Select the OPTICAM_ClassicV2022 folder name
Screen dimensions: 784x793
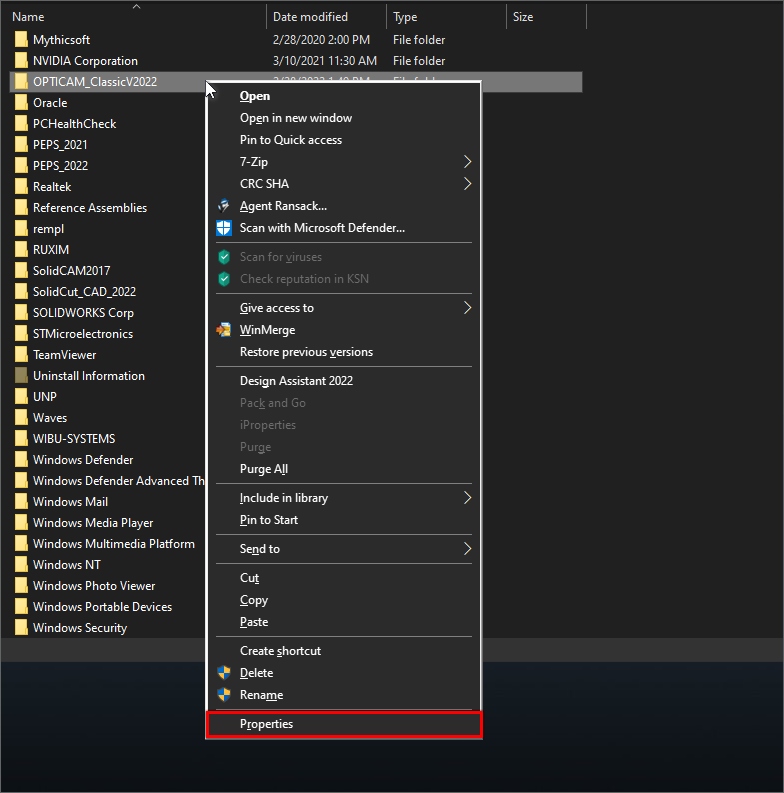(95, 82)
